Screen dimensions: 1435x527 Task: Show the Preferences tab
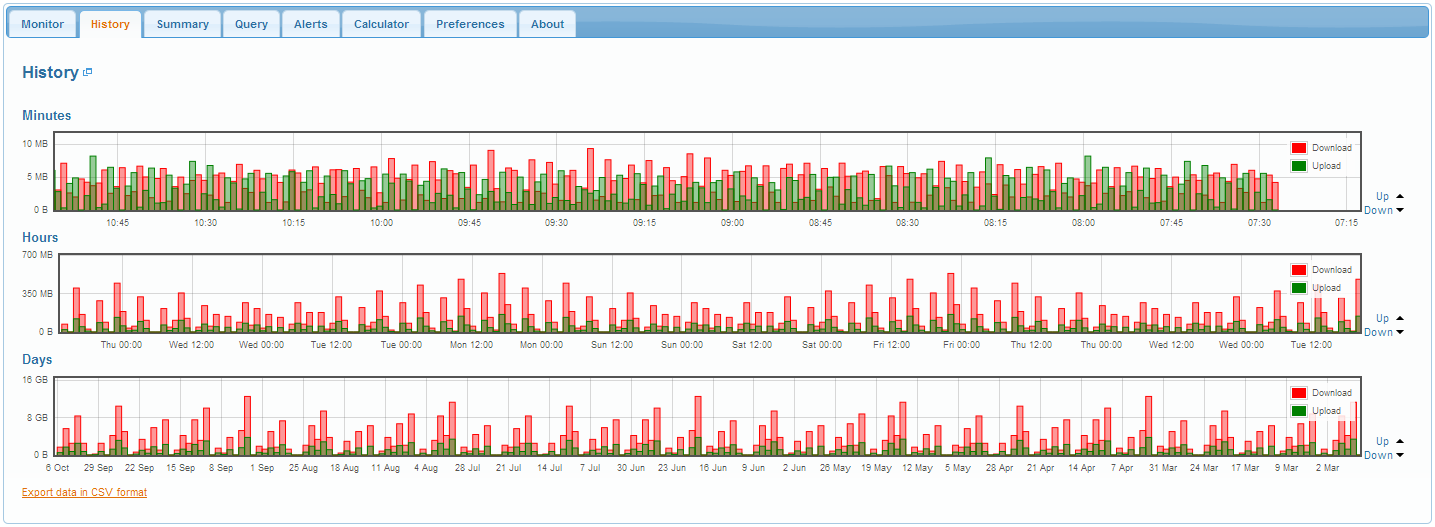[470, 24]
